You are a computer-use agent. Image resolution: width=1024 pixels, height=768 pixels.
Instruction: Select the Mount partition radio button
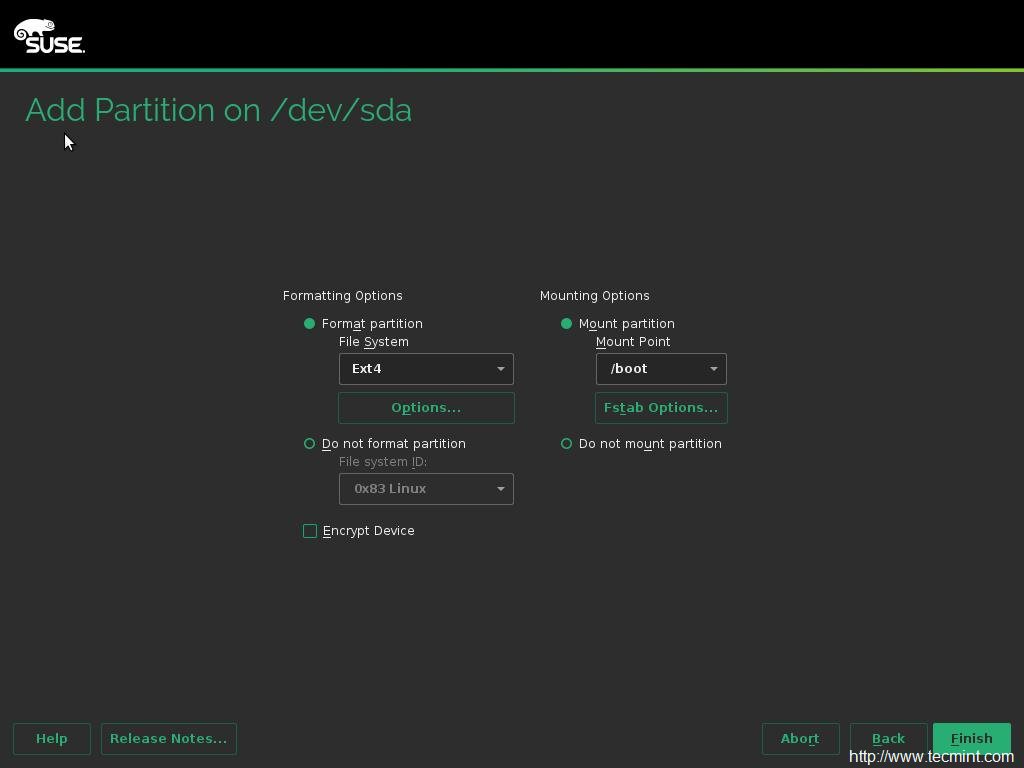coord(567,324)
